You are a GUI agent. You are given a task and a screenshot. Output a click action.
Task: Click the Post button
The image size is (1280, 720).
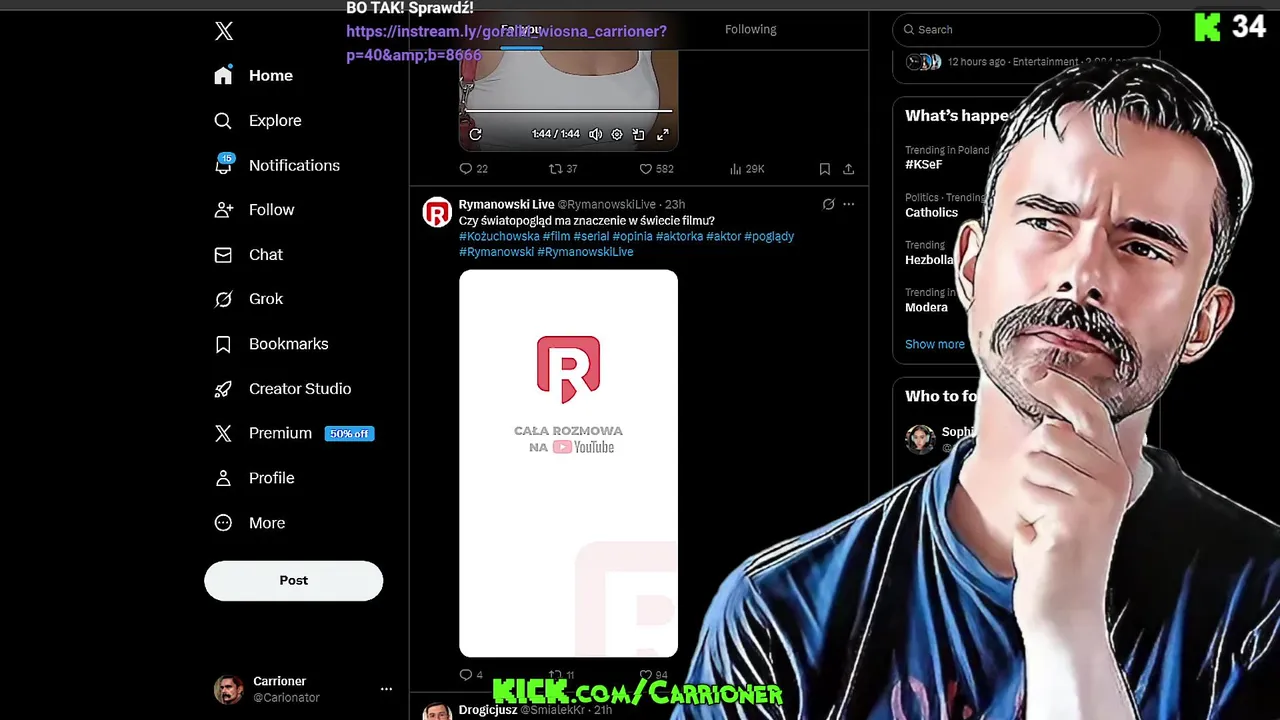click(294, 581)
